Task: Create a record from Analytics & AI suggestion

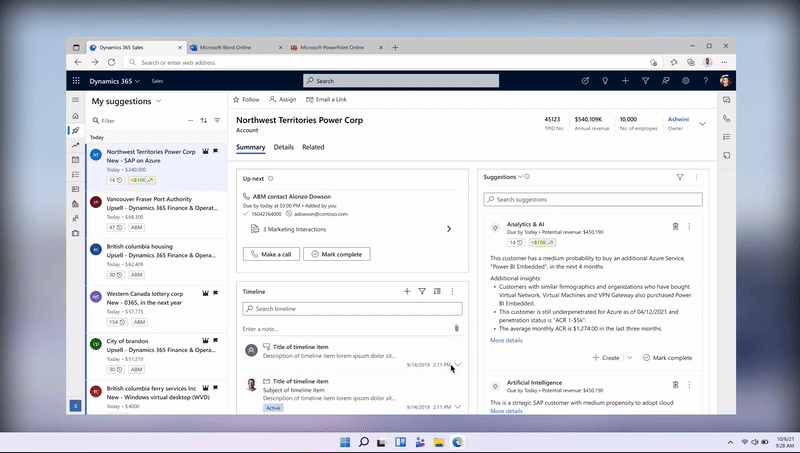Action: (606, 358)
